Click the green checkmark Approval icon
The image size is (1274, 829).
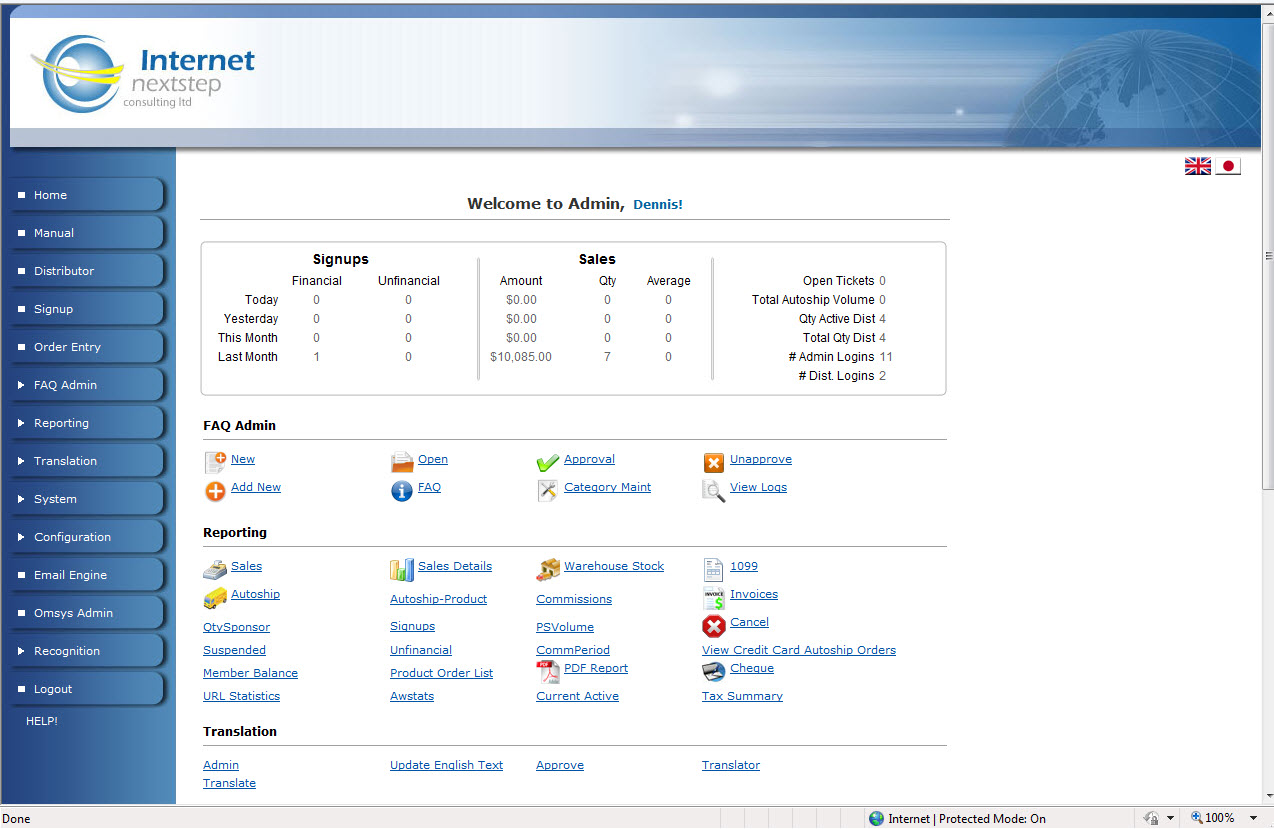click(x=547, y=463)
